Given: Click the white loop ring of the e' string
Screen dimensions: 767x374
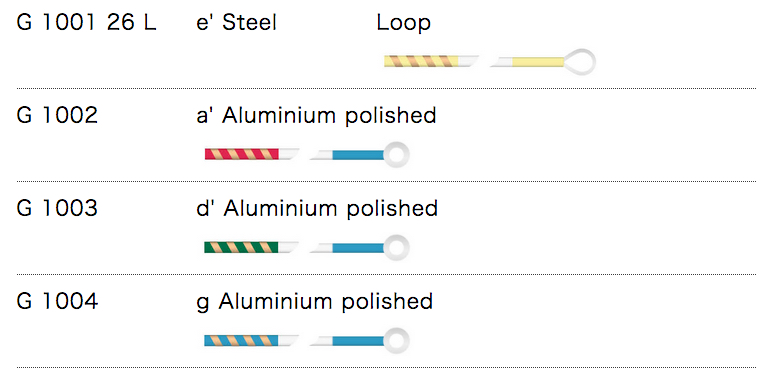Looking at the screenshot, I should click(580, 62).
